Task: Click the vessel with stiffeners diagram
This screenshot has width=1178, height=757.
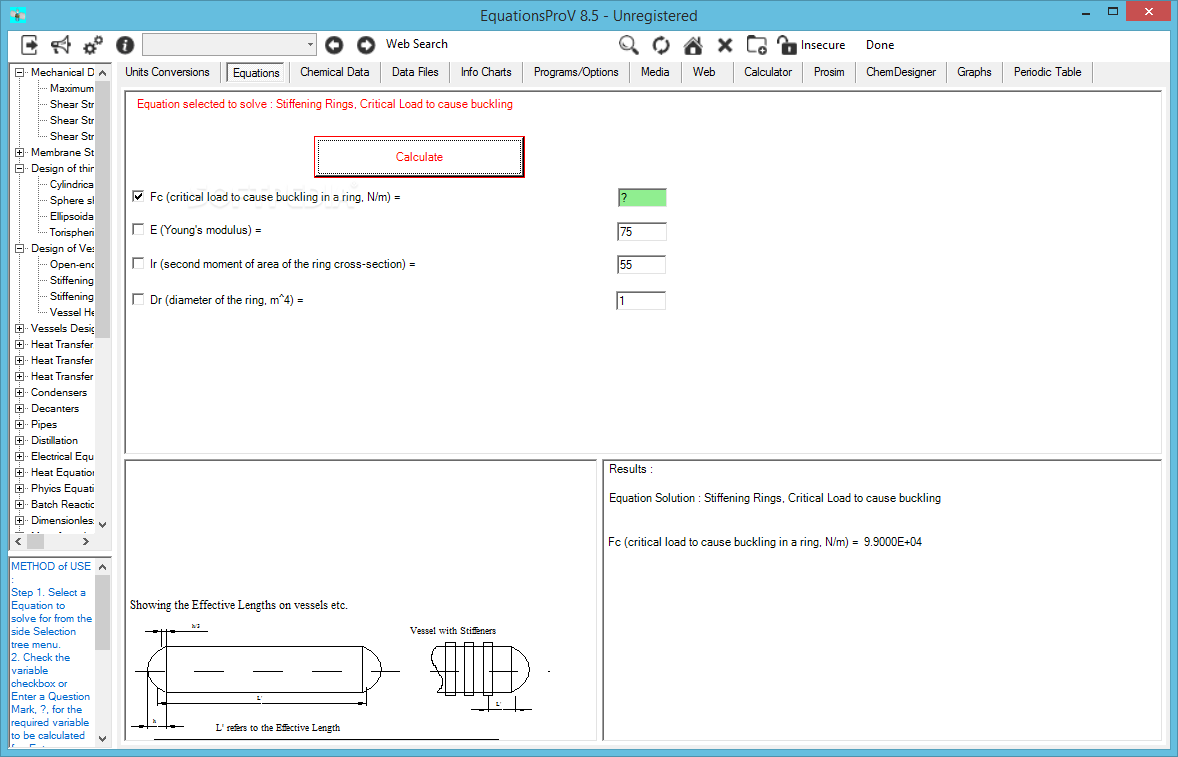Action: (480, 668)
